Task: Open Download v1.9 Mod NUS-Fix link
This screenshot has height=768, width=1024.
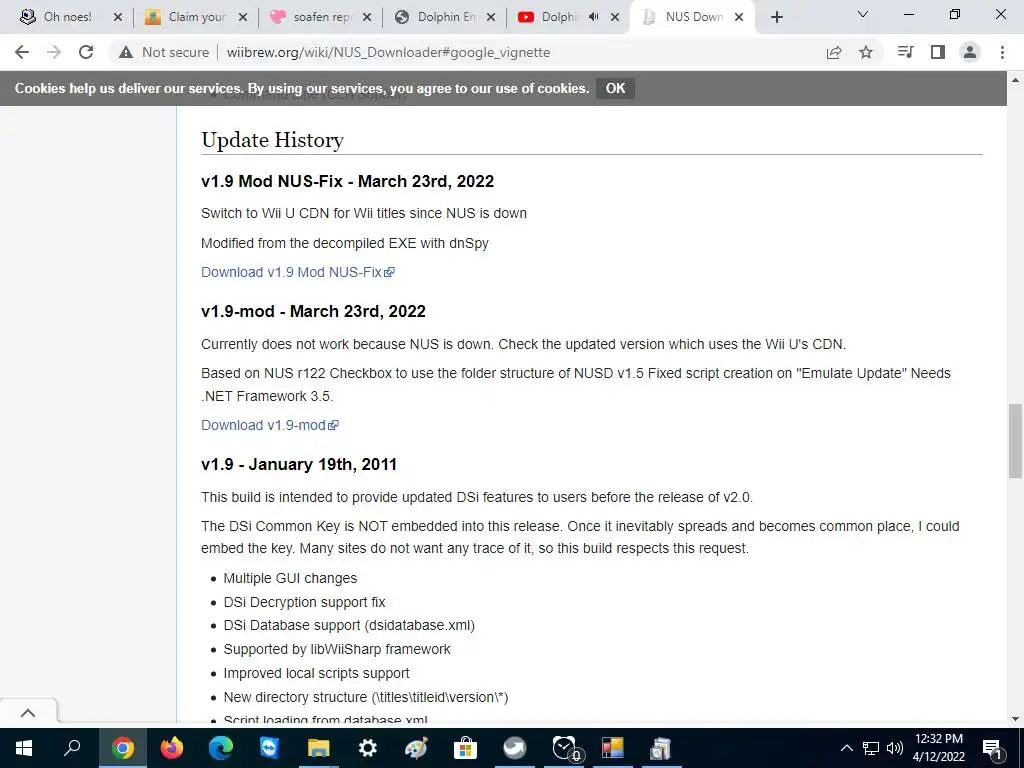Action: (x=298, y=272)
